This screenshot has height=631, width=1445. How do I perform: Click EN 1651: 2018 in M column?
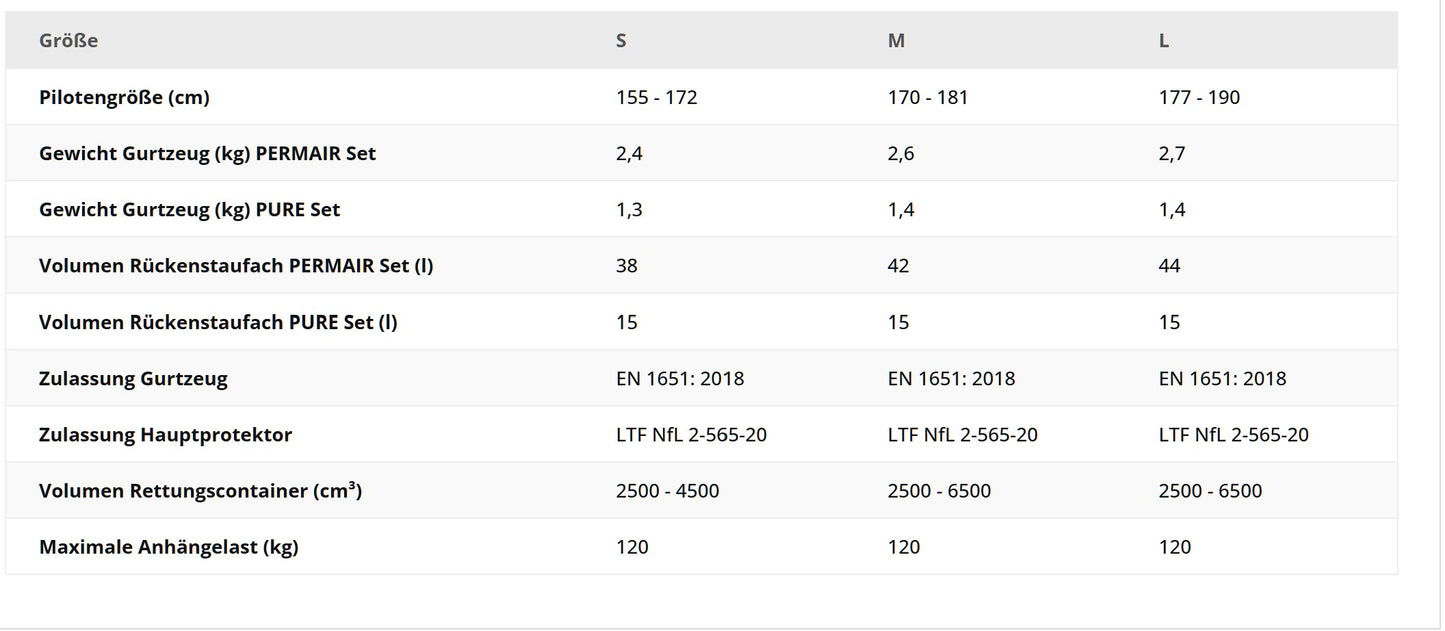point(951,378)
